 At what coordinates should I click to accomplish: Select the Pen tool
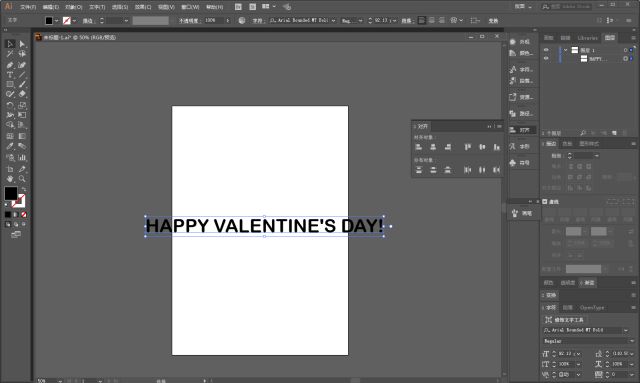pyautogui.click(x=10, y=65)
